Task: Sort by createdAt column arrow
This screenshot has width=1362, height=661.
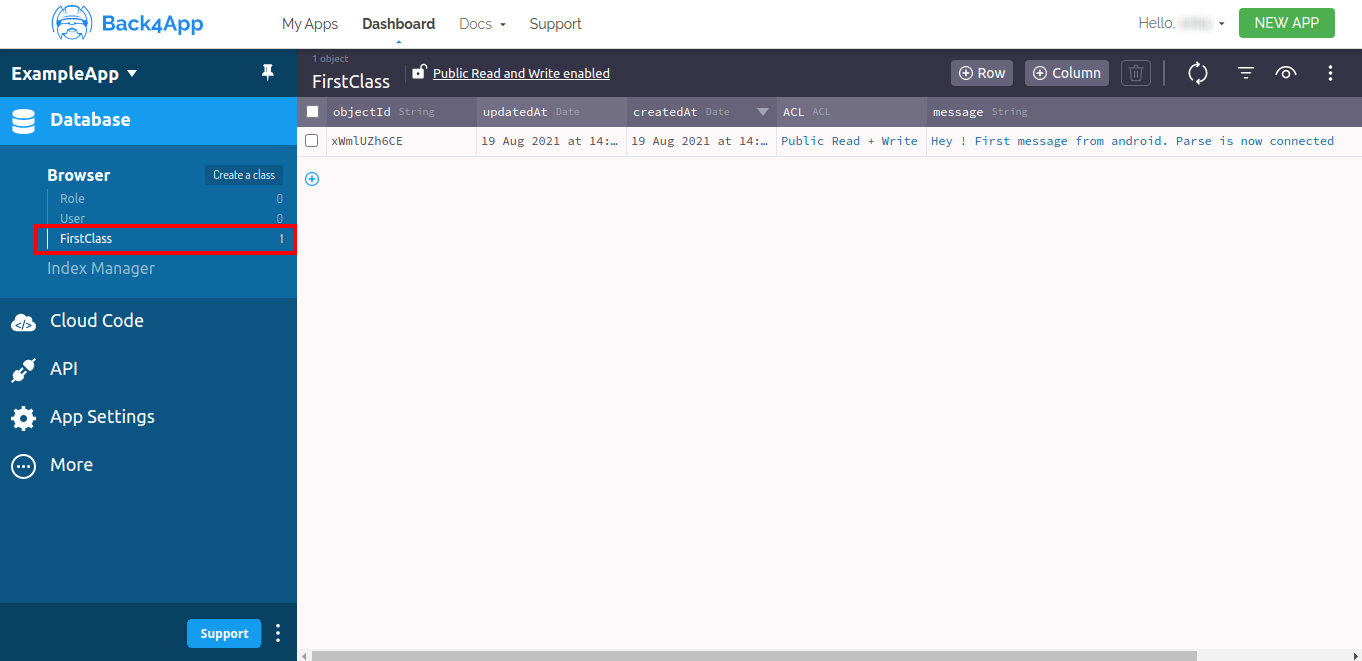Action: tap(762, 112)
